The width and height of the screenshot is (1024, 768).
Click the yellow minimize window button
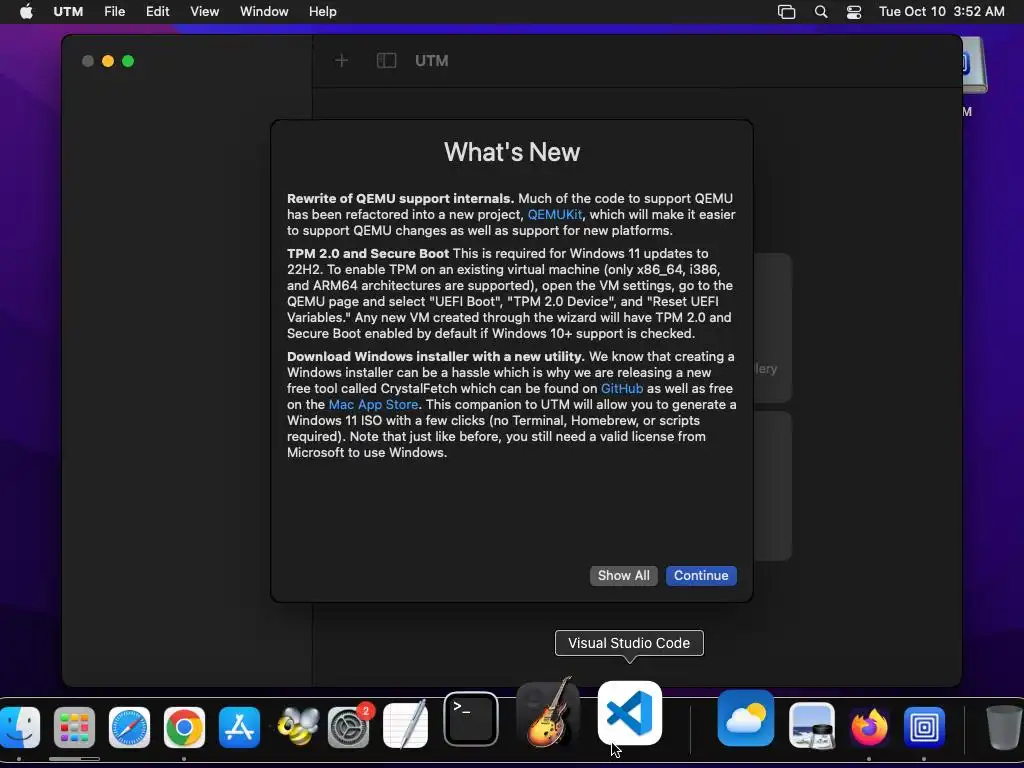pyautogui.click(x=108, y=61)
